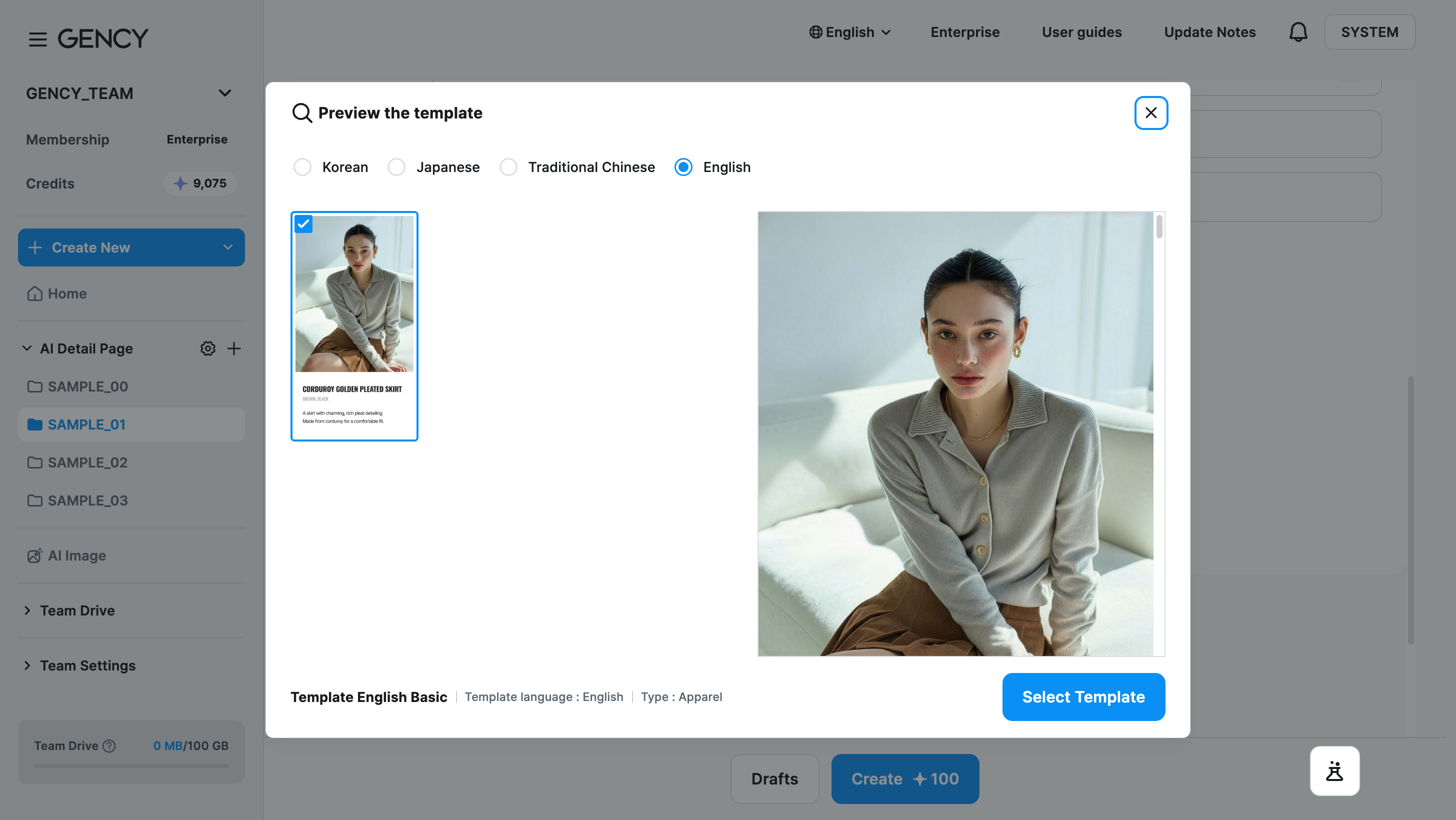This screenshot has height=820, width=1456.
Task: Click the Select Template button
Action: [x=1083, y=697]
